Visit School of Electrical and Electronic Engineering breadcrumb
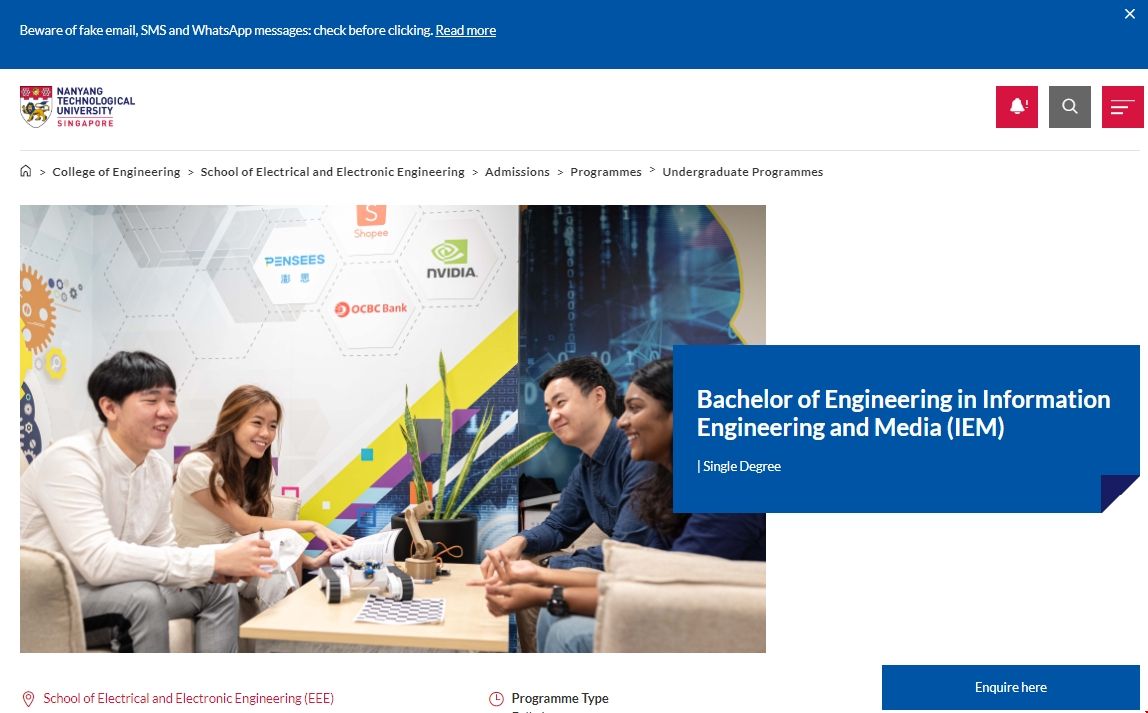 332,171
